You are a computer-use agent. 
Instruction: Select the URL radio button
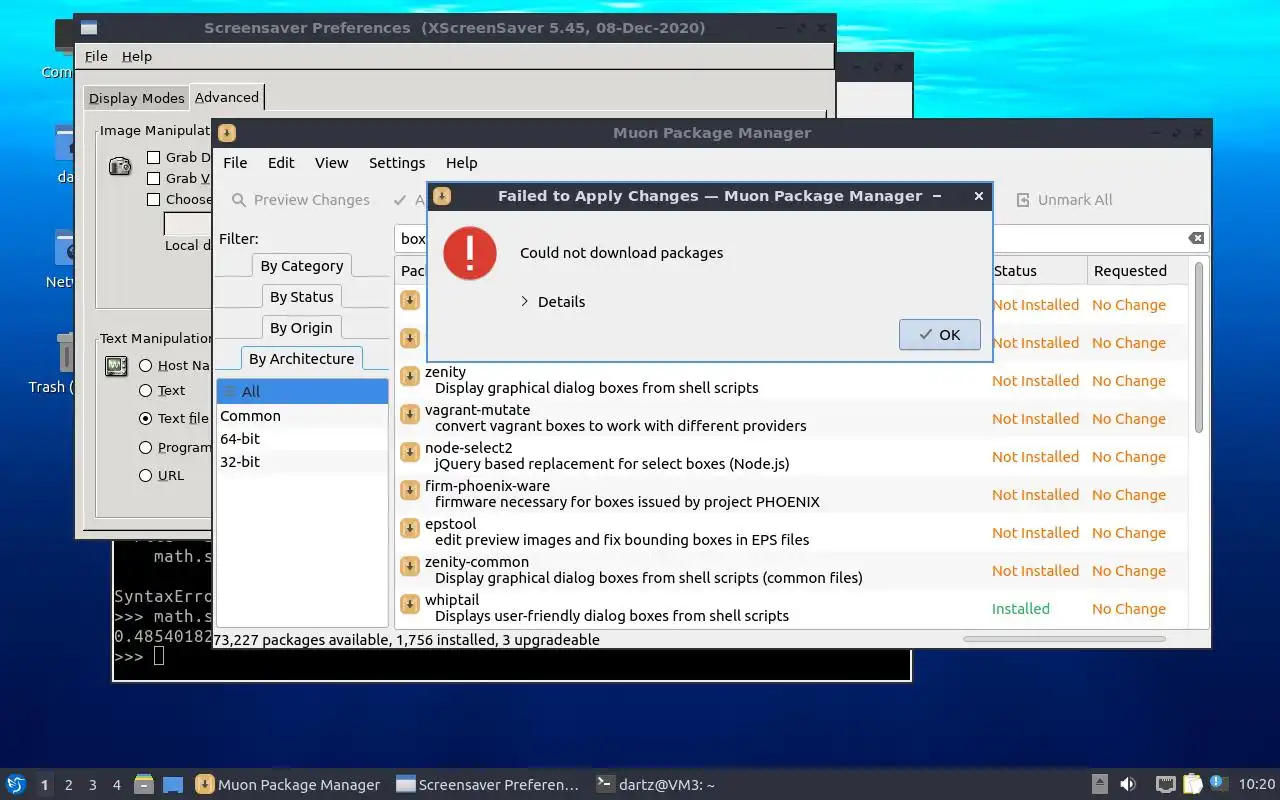tap(146, 476)
